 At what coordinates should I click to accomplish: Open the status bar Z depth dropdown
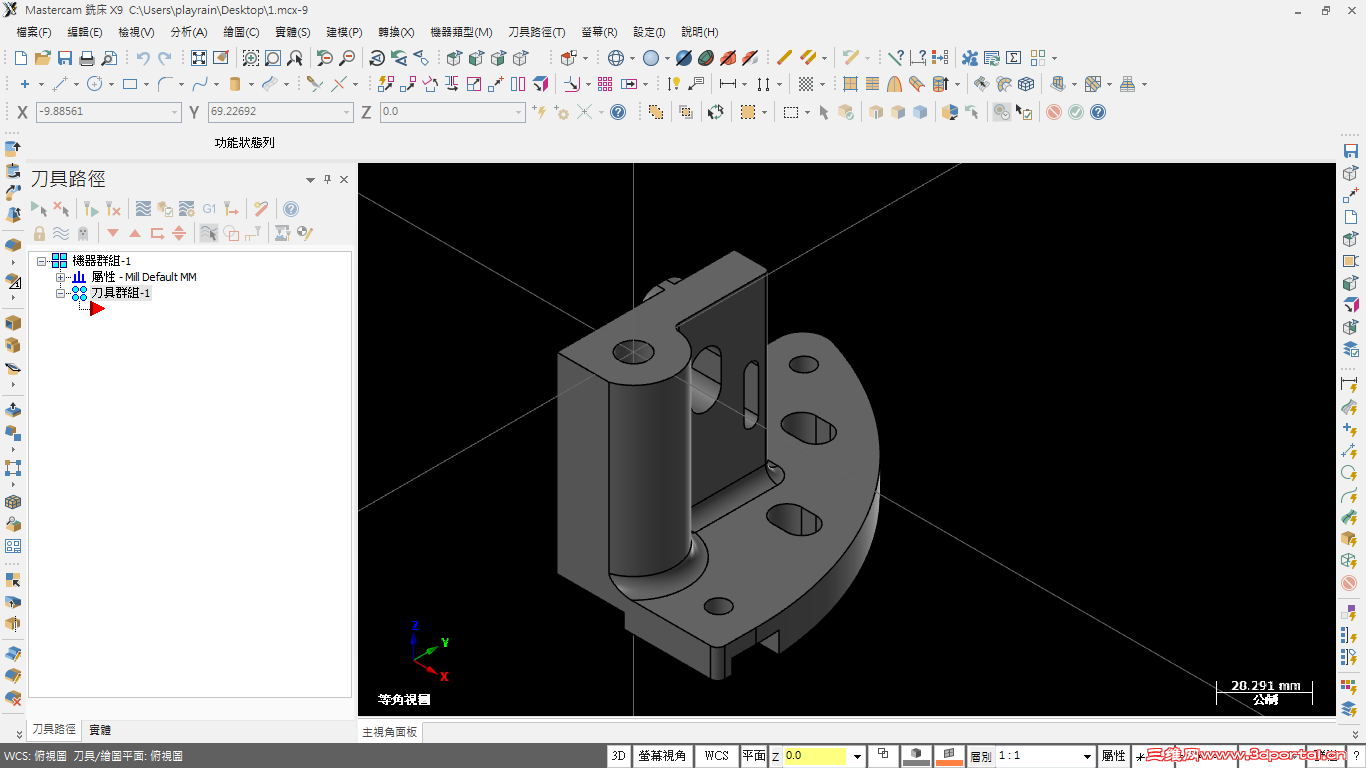pyautogui.click(x=857, y=756)
